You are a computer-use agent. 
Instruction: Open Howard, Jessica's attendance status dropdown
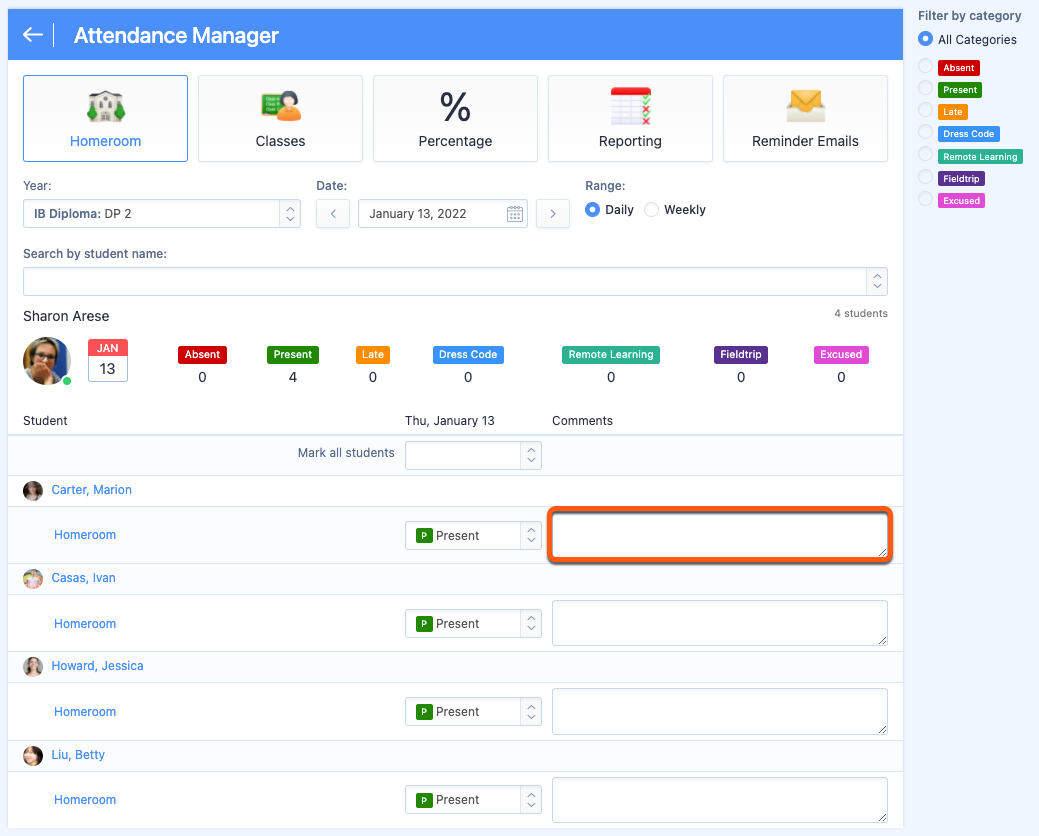pyautogui.click(x=473, y=711)
